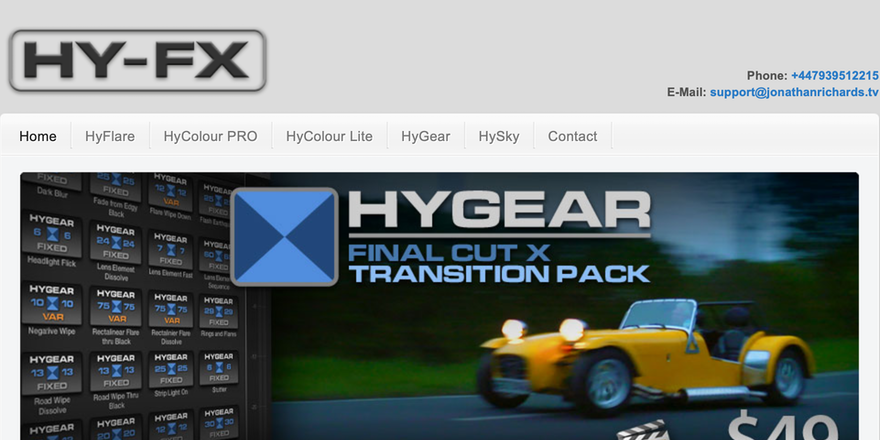Click the 'Rectalinear Flare thru Black' tile
The image size is (880, 440).
coord(117,317)
